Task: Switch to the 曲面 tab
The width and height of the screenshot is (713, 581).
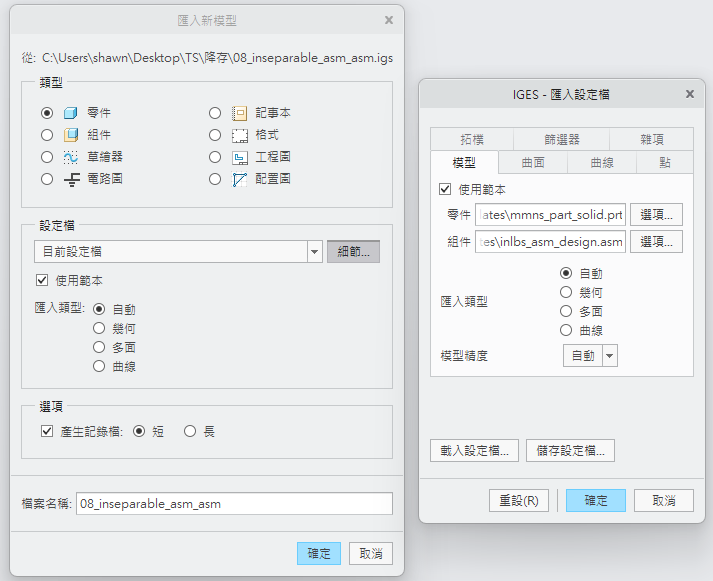Action: pyautogui.click(x=533, y=163)
